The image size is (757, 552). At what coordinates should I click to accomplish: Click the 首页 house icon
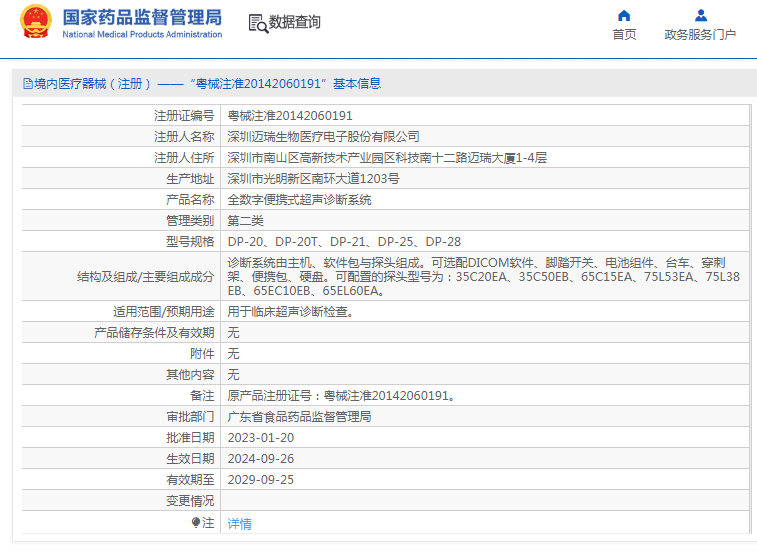624,15
